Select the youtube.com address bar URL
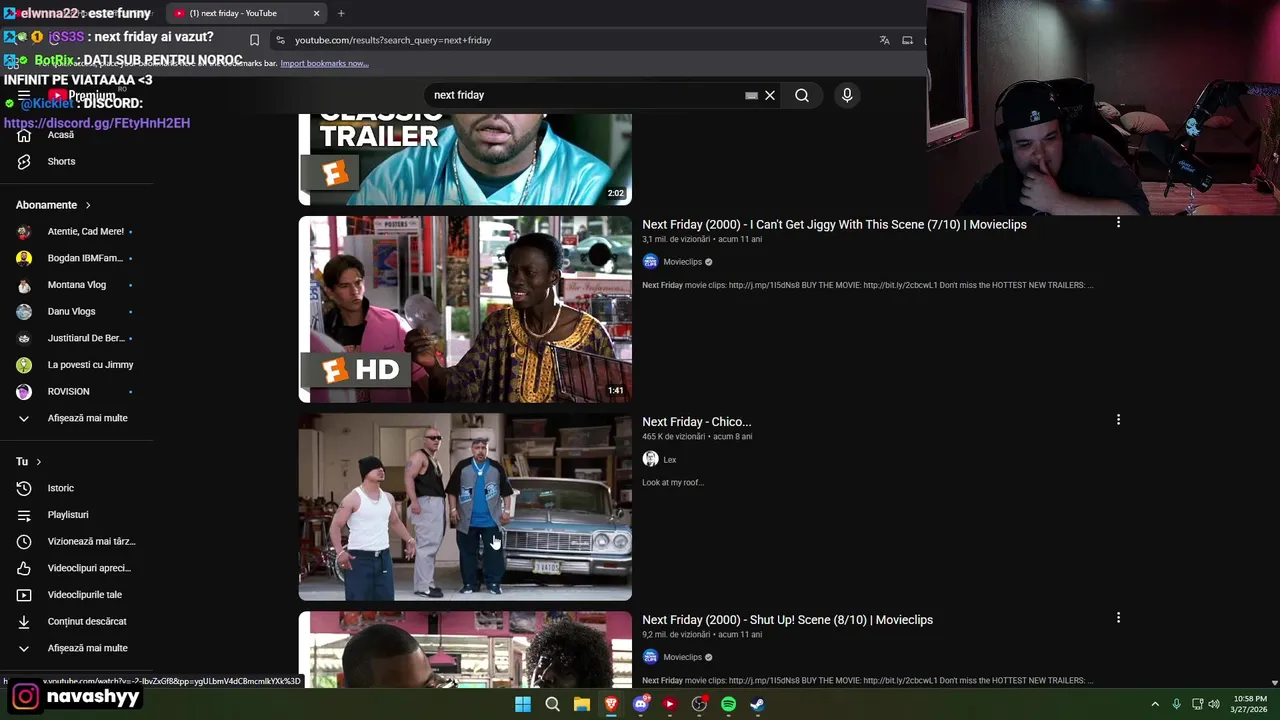Screen dimensions: 1280x720 [x=393, y=40]
